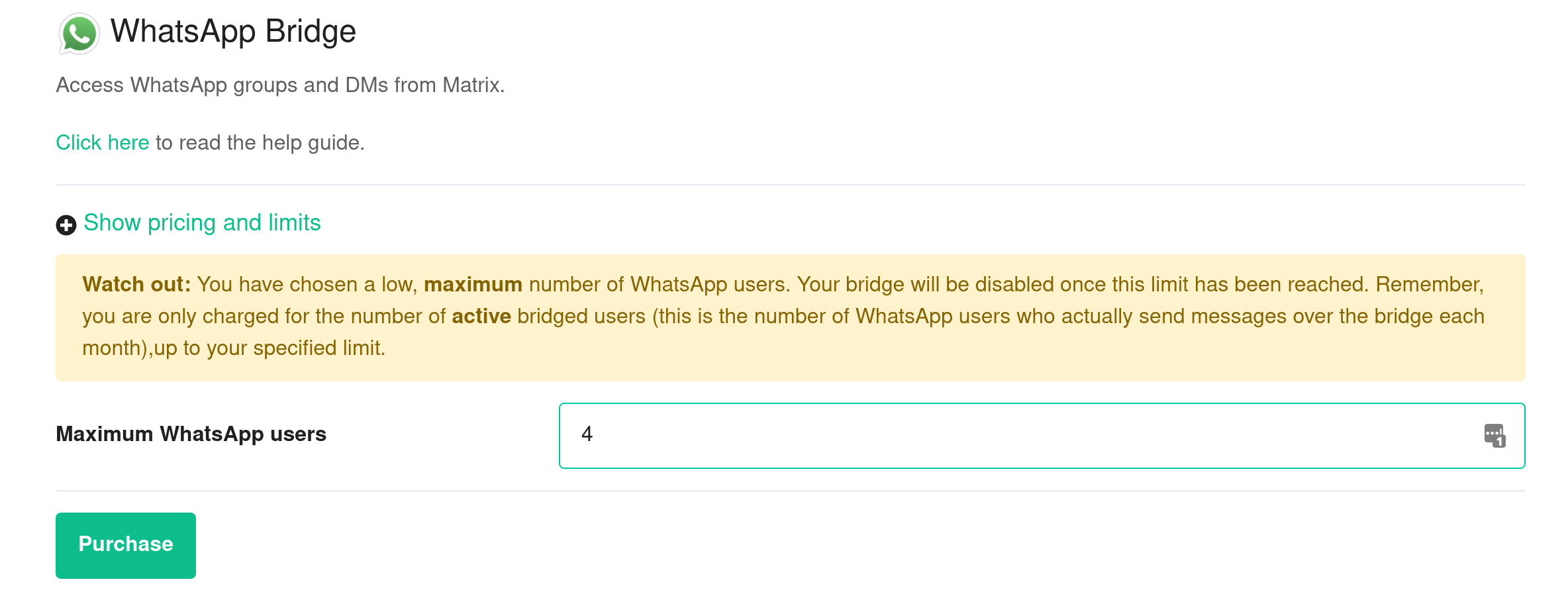
Task: Expand Show pricing and limits
Action: coord(202,223)
